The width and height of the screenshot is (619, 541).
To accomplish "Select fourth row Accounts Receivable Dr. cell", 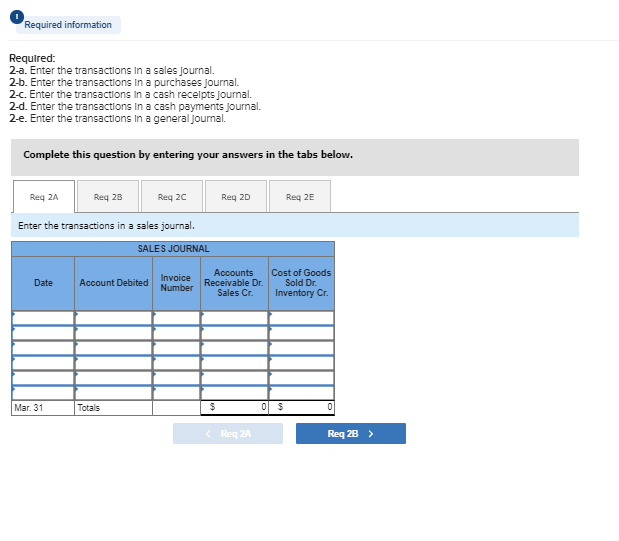I will [234, 363].
